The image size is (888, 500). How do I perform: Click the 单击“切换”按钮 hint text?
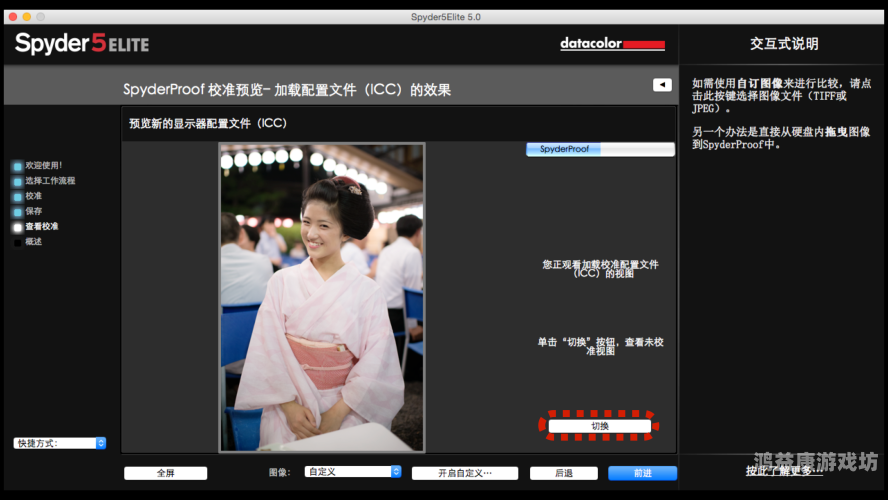(x=600, y=347)
